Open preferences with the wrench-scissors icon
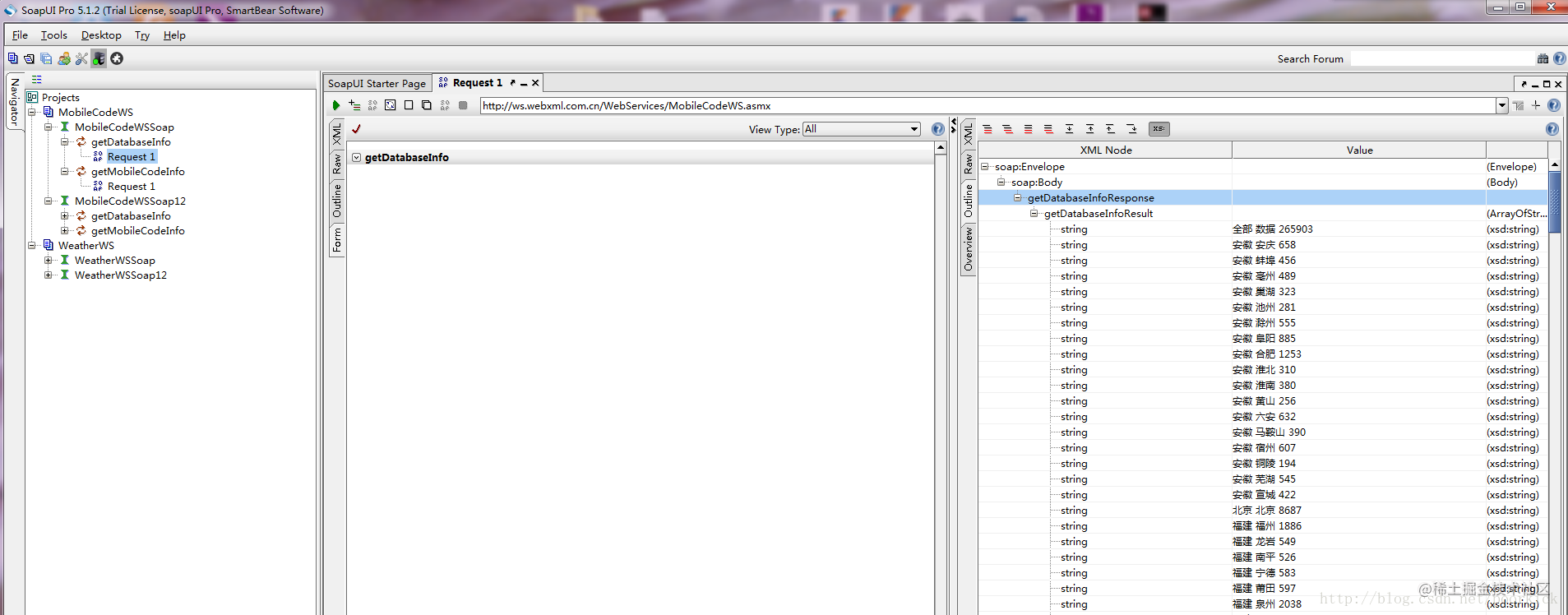 point(81,58)
